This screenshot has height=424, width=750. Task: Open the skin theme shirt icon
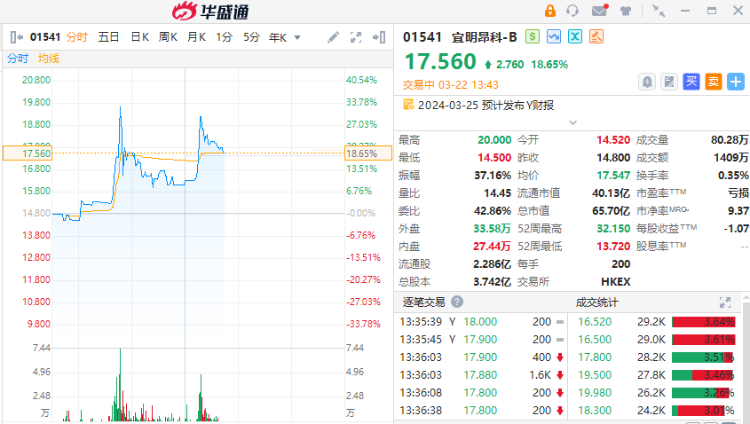pyautogui.click(x=626, y=11)
